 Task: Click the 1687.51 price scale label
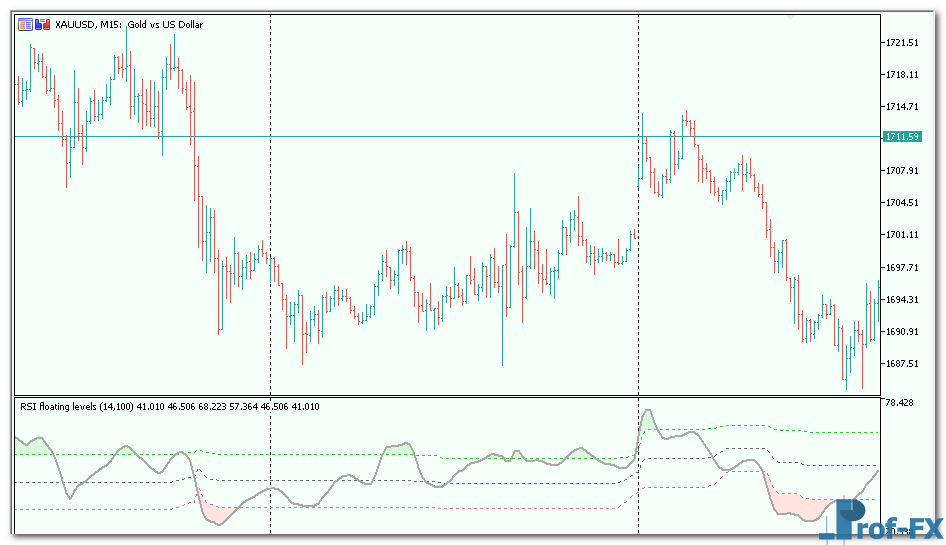[902, 363]
